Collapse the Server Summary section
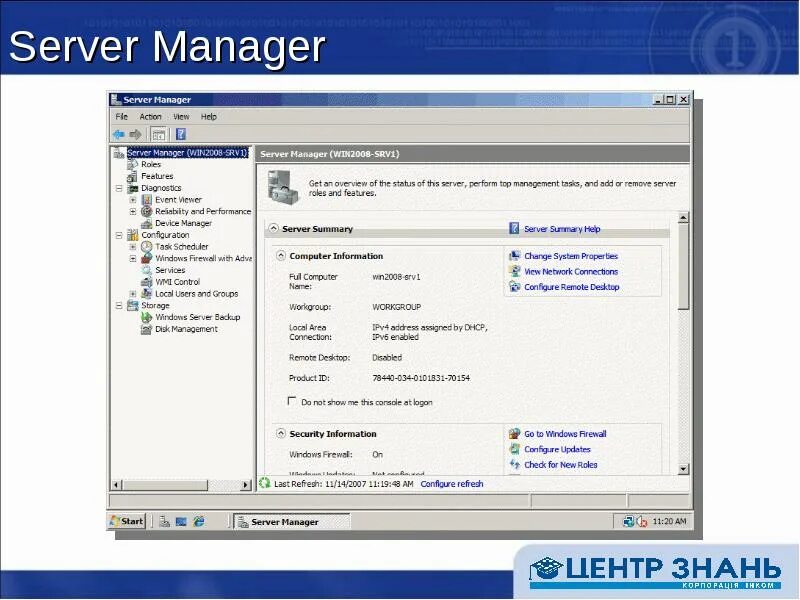800x600 pixels. tap(274, 229)
